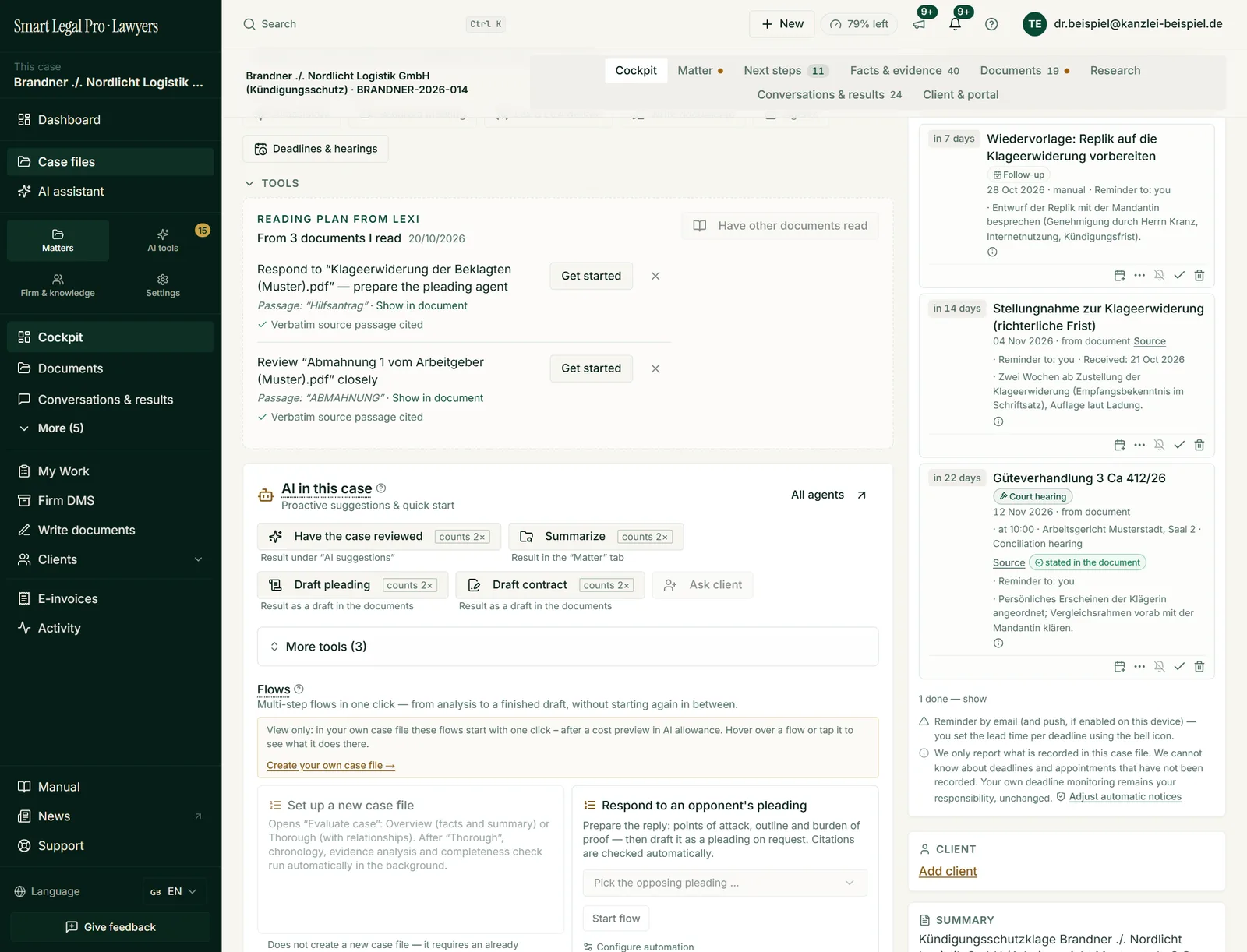The width and height of the screenshot is (1247, 952).
Task: Mark Wiedervorlage deadline as done
Action: tap(1179, 275)
